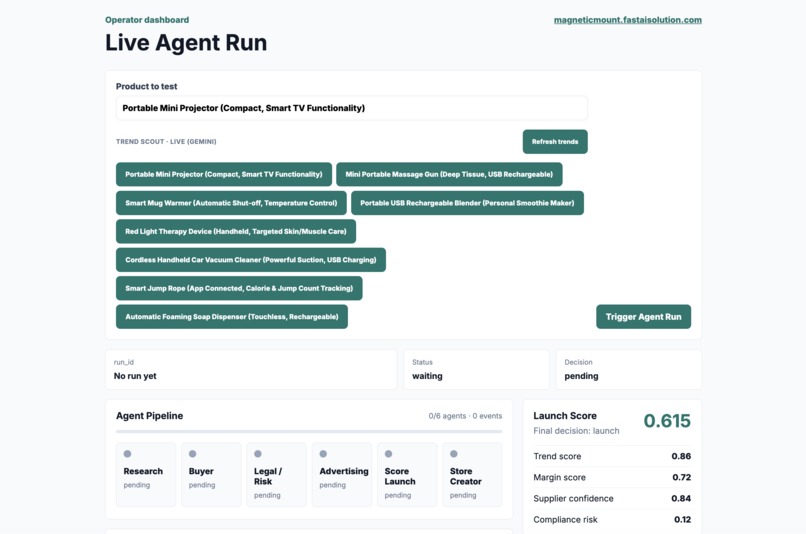The image size is (806, 534).
Task: Select Smart Jump Rope trend chip
Action: point(239,288)
